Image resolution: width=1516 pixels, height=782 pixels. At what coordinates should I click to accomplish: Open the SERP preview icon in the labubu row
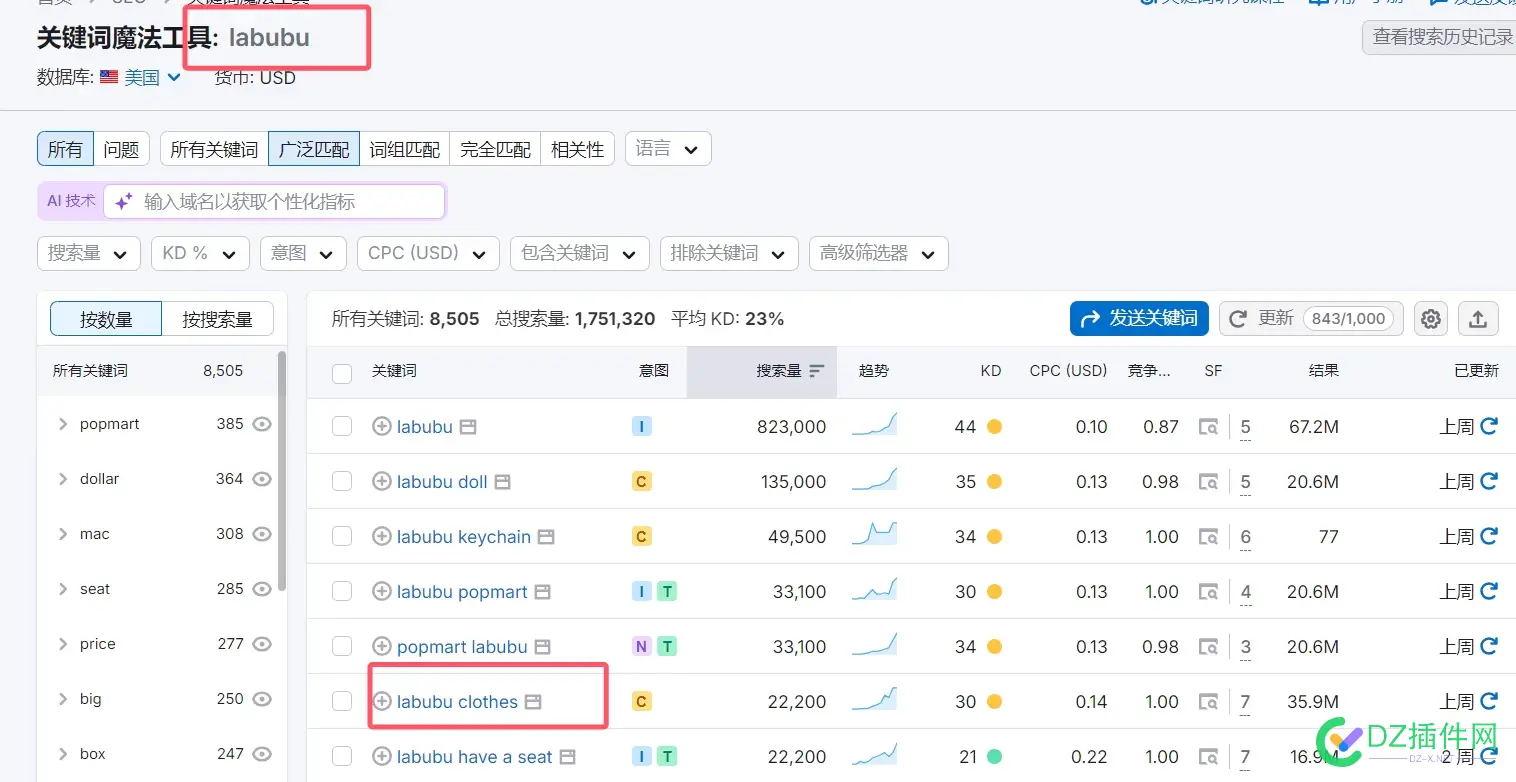1209,426
